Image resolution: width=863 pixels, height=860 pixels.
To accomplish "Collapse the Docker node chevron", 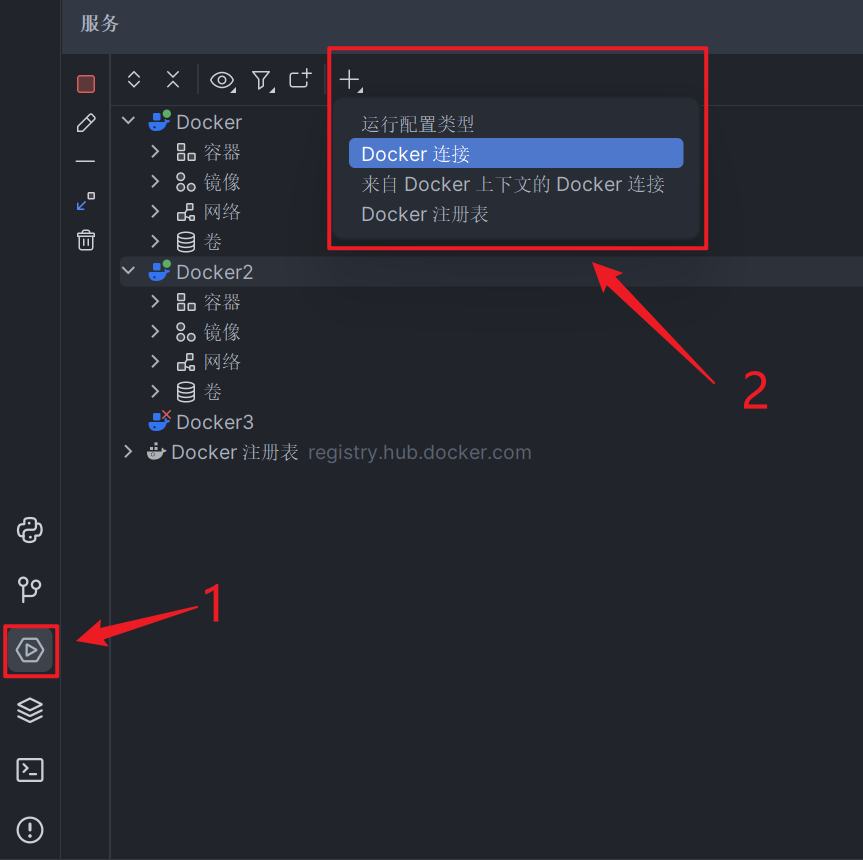I will (128, 121).
